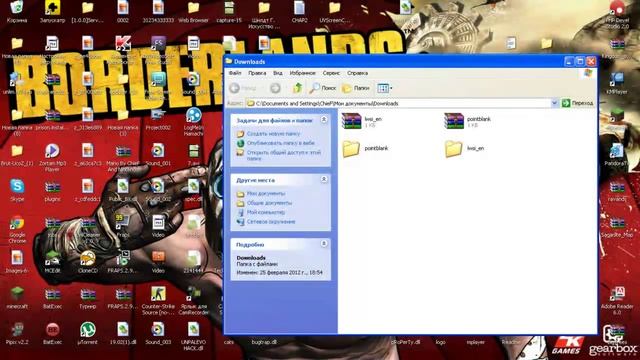640x360 pixels.
Task: Select the pointblank folder
Action: coord(365,149)
